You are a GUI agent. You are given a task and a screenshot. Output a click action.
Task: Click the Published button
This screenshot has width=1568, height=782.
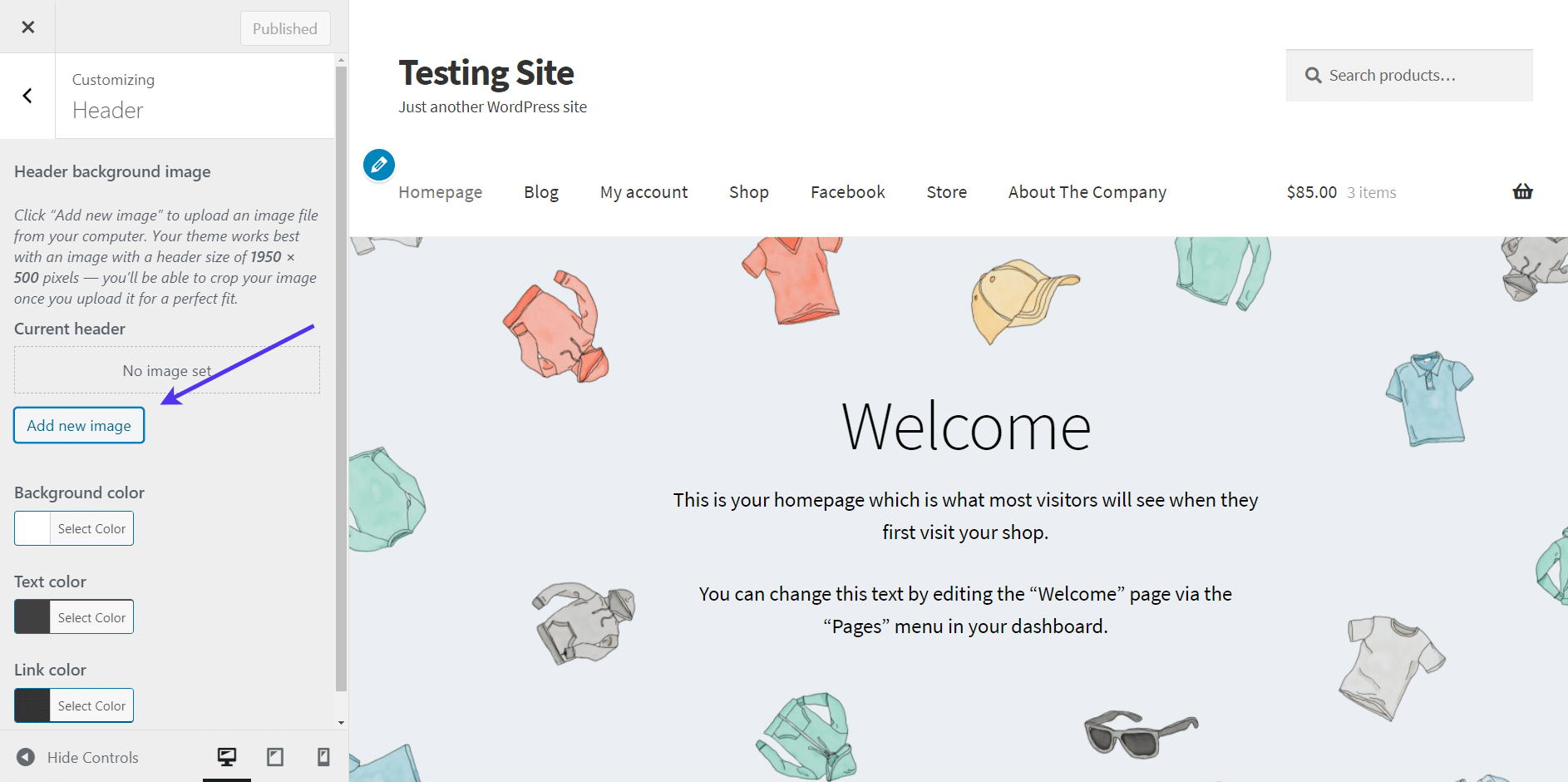285,28
